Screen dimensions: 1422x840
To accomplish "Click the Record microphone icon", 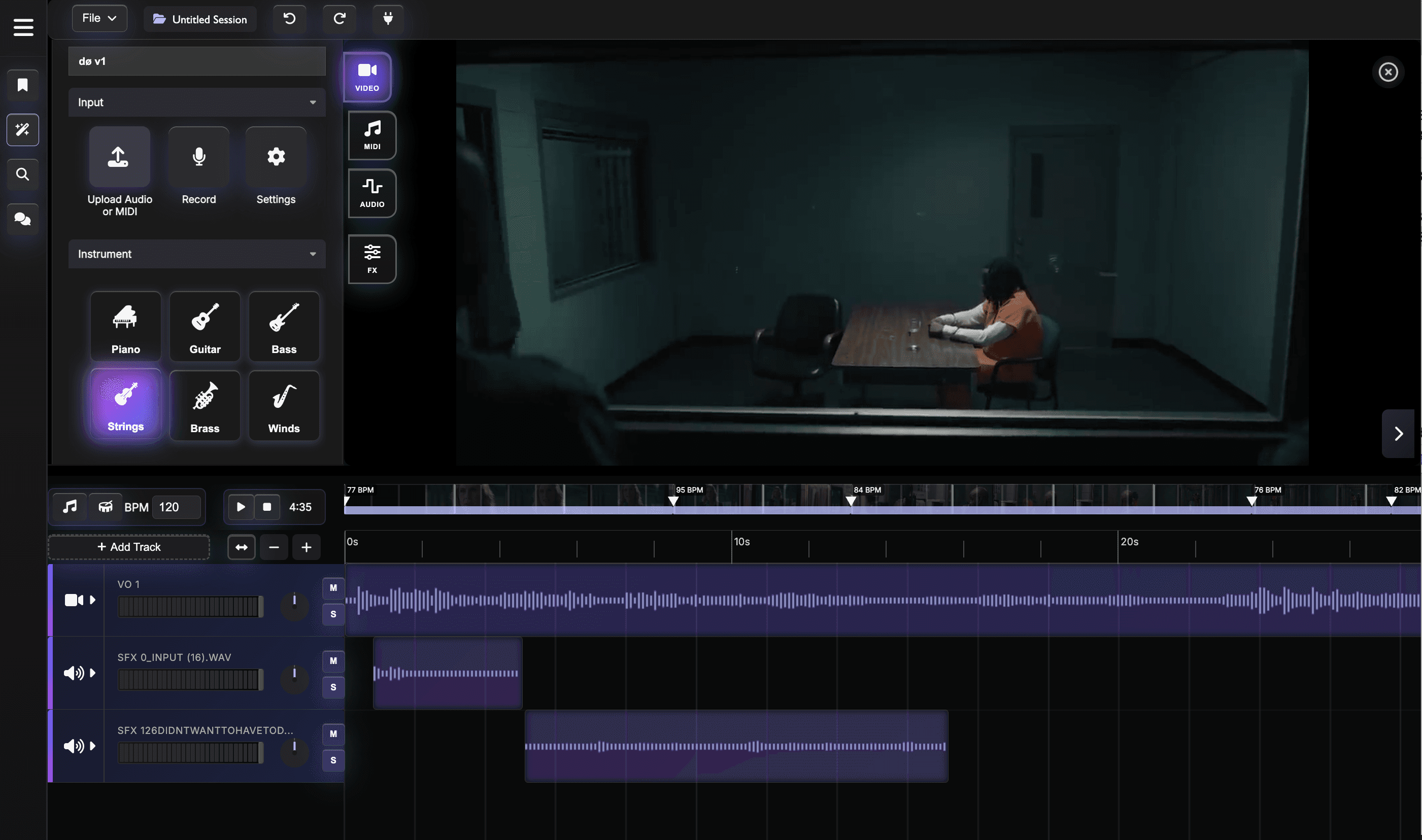I will [x=199, y=157].
